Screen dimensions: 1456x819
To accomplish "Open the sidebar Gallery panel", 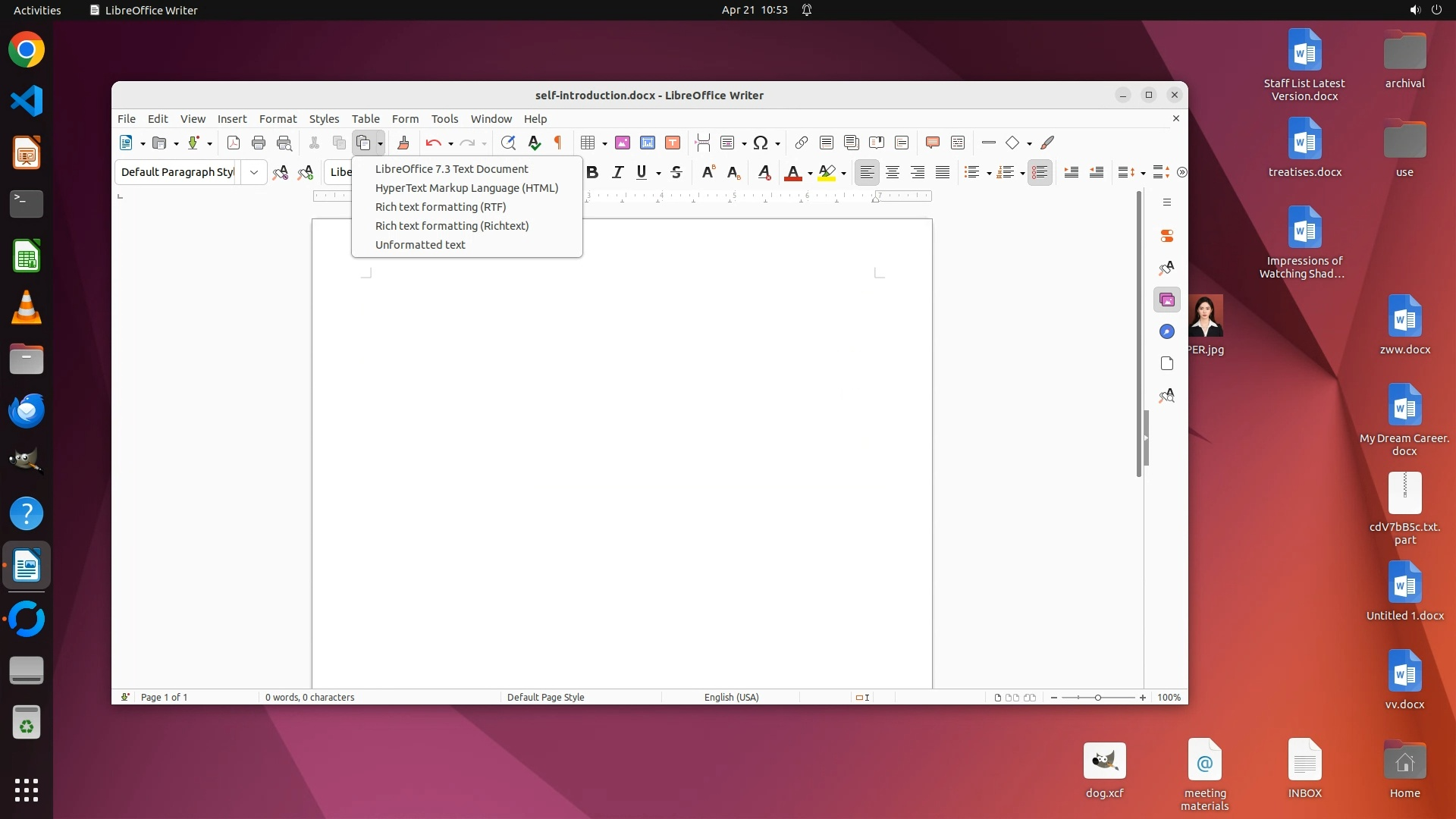I will [1167, 300].
